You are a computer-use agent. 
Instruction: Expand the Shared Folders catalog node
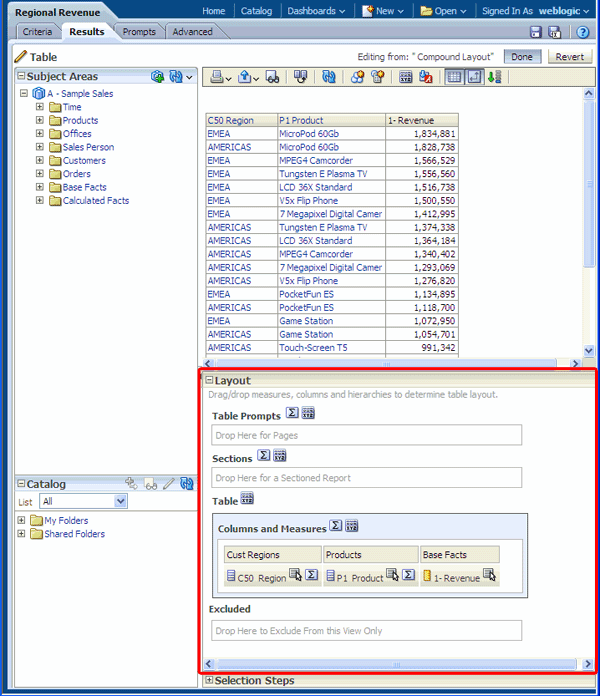coord(21,533)
